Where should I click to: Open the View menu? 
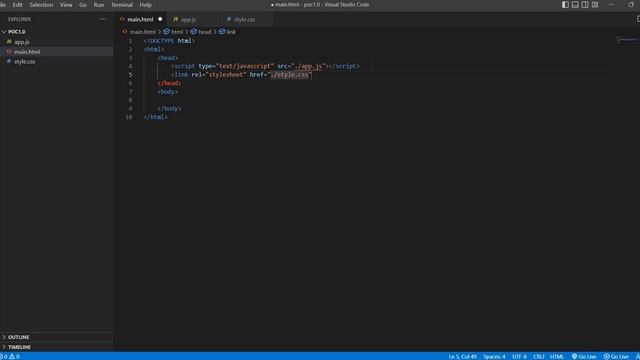pos(66,5)
